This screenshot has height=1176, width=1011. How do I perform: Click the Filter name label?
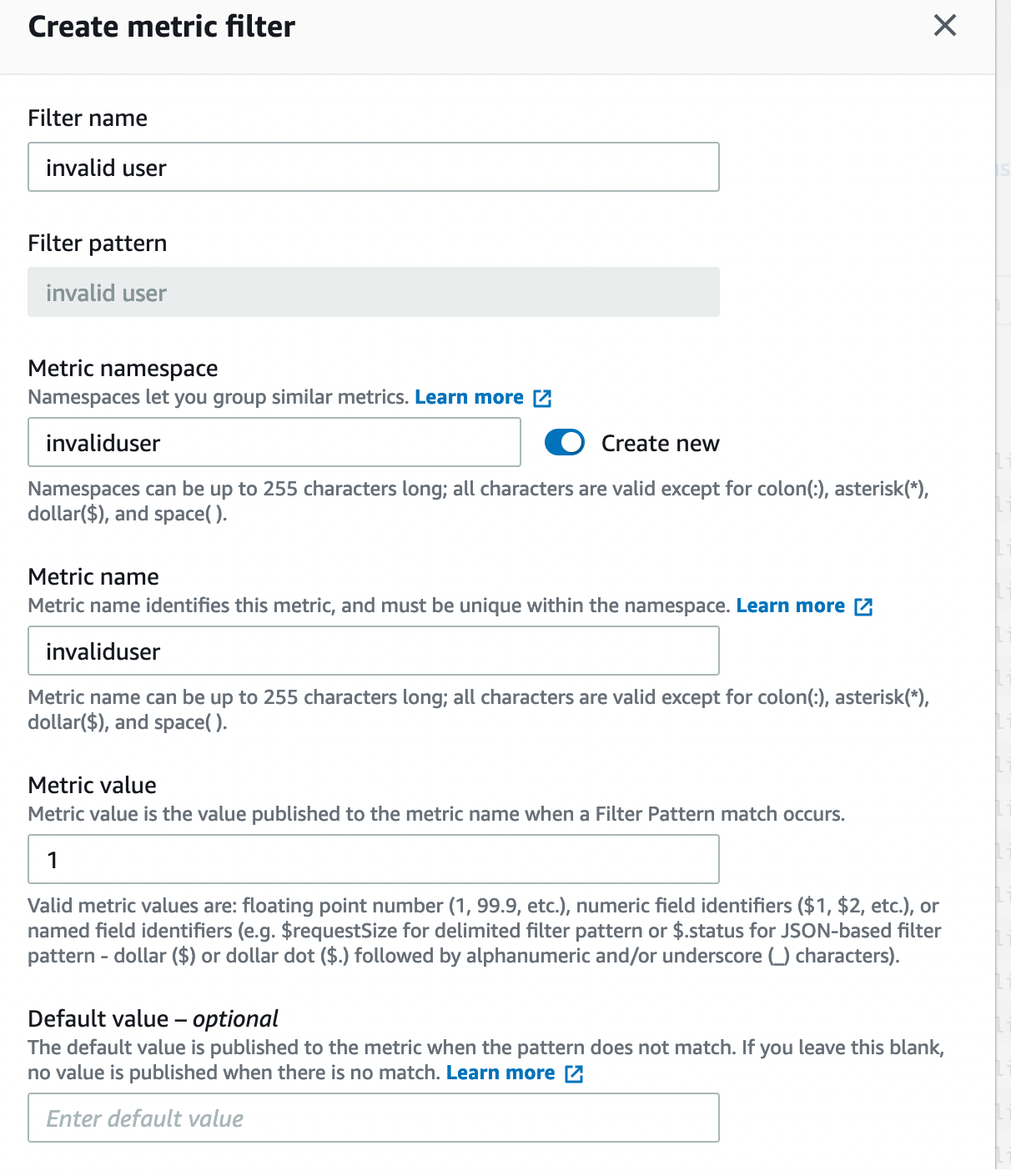click(88, 118)
